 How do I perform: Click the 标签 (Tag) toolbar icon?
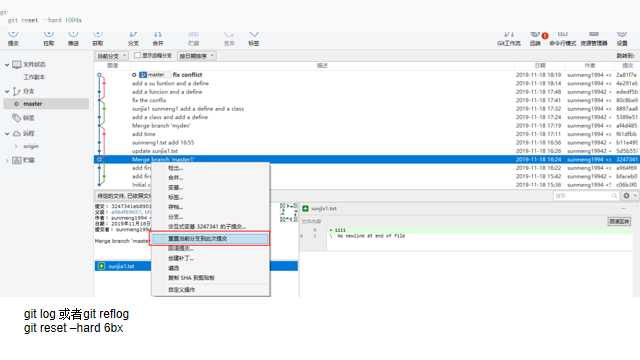[254, 38]
